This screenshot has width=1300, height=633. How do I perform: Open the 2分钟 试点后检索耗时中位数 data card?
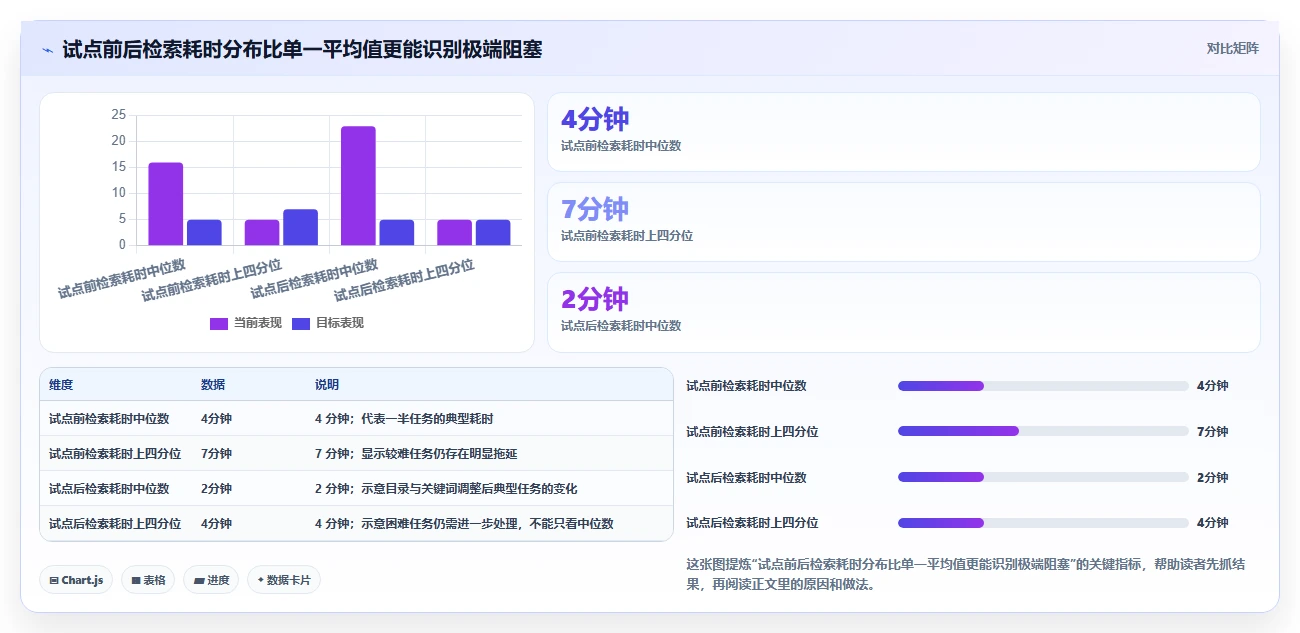click(903, 312)
